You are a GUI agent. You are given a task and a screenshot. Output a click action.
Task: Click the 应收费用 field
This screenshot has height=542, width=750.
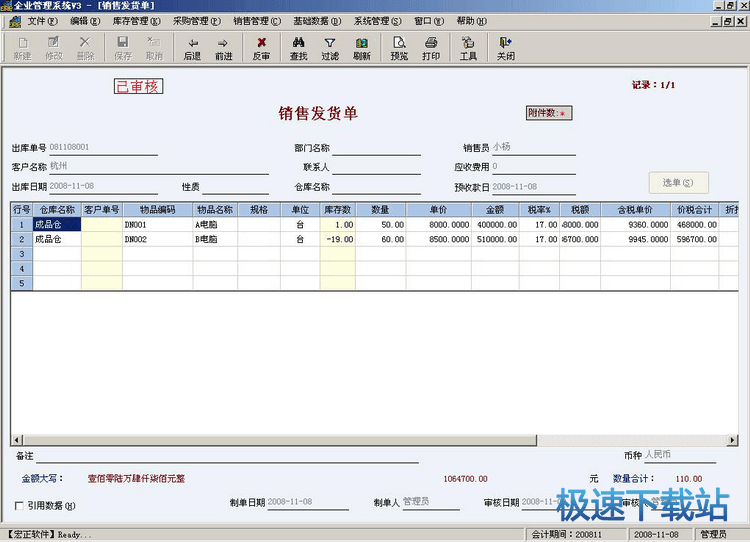pyautogui.click(x=534, y=166)
